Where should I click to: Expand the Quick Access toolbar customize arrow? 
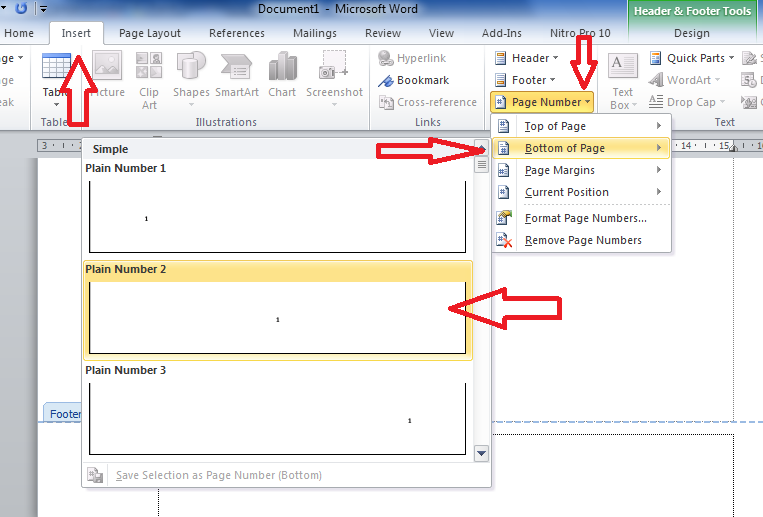click(x=43, y=9)
